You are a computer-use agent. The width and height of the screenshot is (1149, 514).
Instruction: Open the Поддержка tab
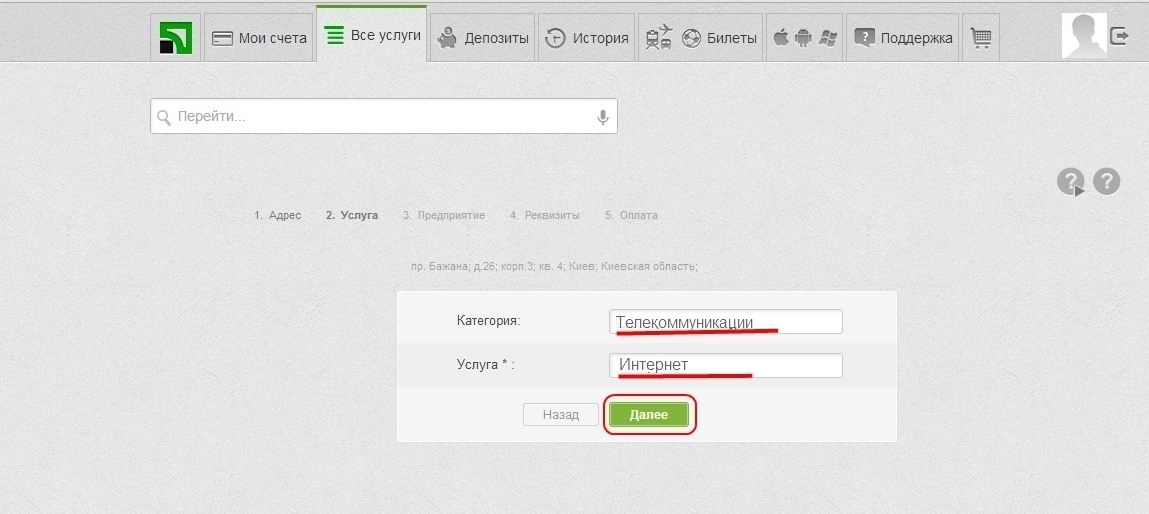(x=903, y=37)
